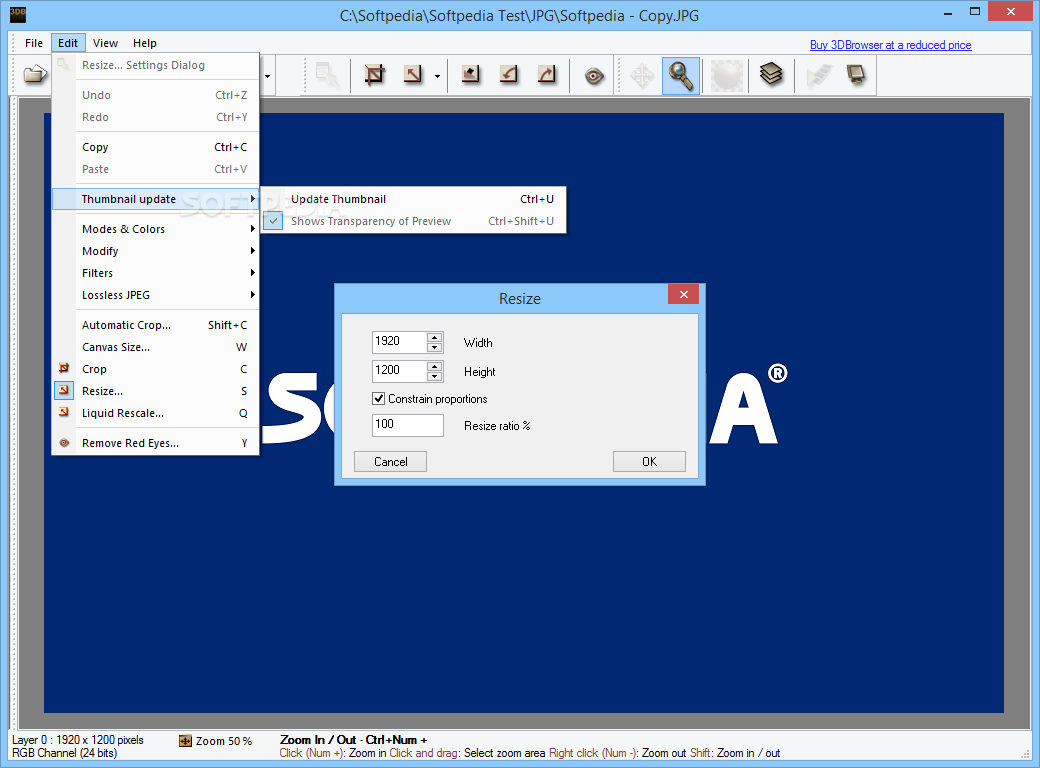Screen dimensions: 1040x768
Task: Select the pan/move arrows tool
Action: tap(642, 76)
